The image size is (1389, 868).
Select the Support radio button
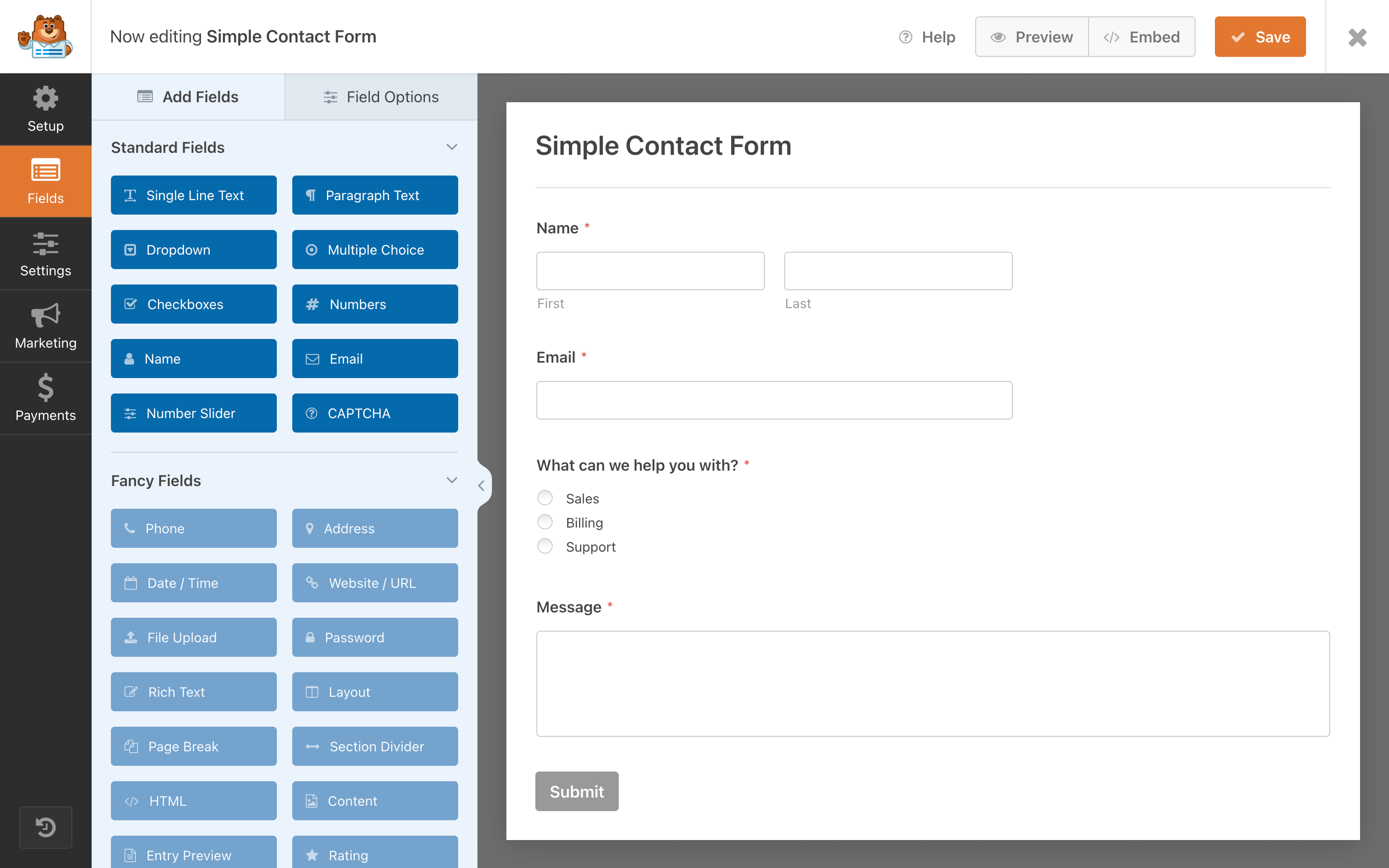546,545
